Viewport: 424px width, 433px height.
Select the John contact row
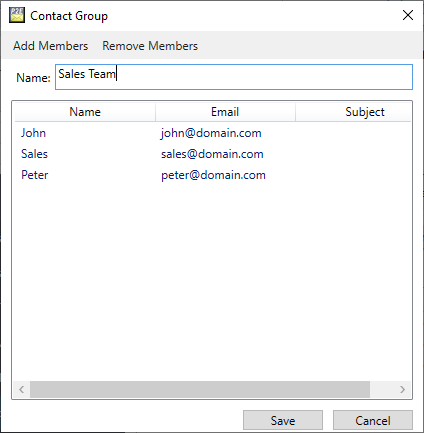point(213,133)
